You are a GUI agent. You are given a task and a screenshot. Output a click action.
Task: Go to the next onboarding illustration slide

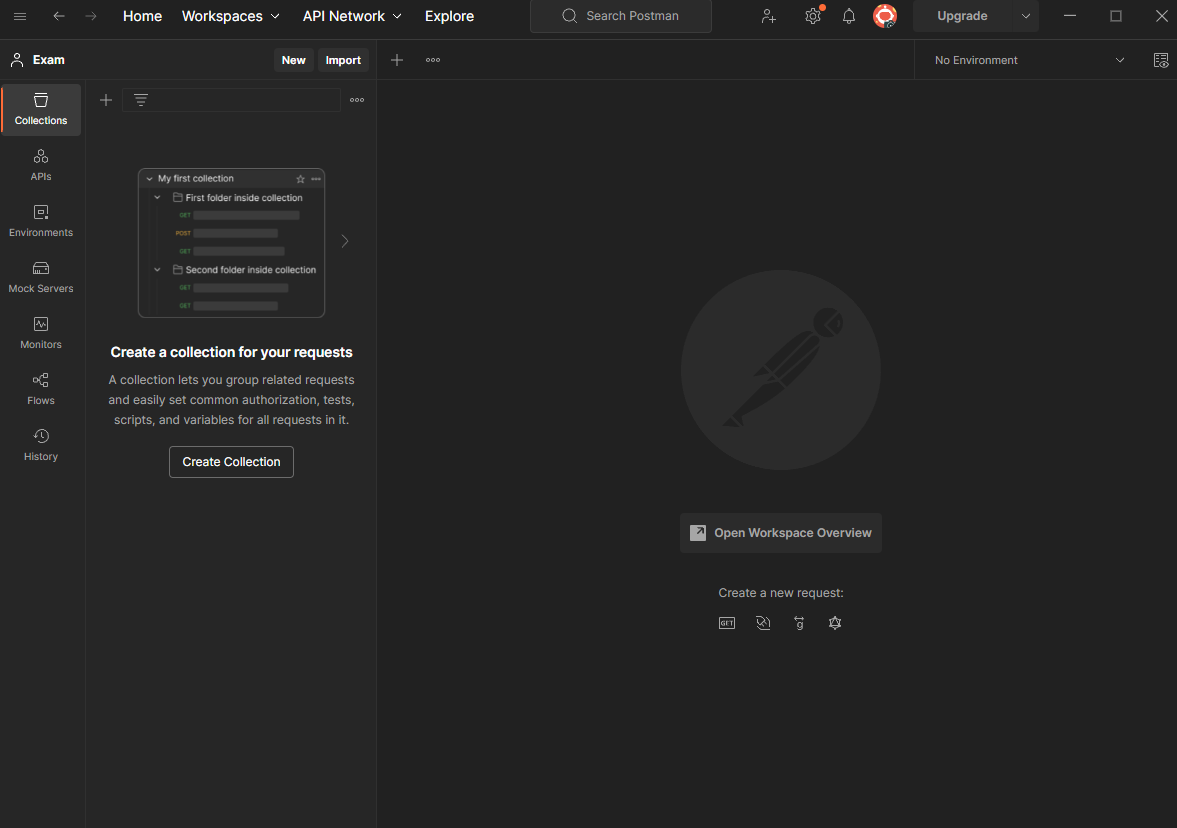(x=345, y=241)
